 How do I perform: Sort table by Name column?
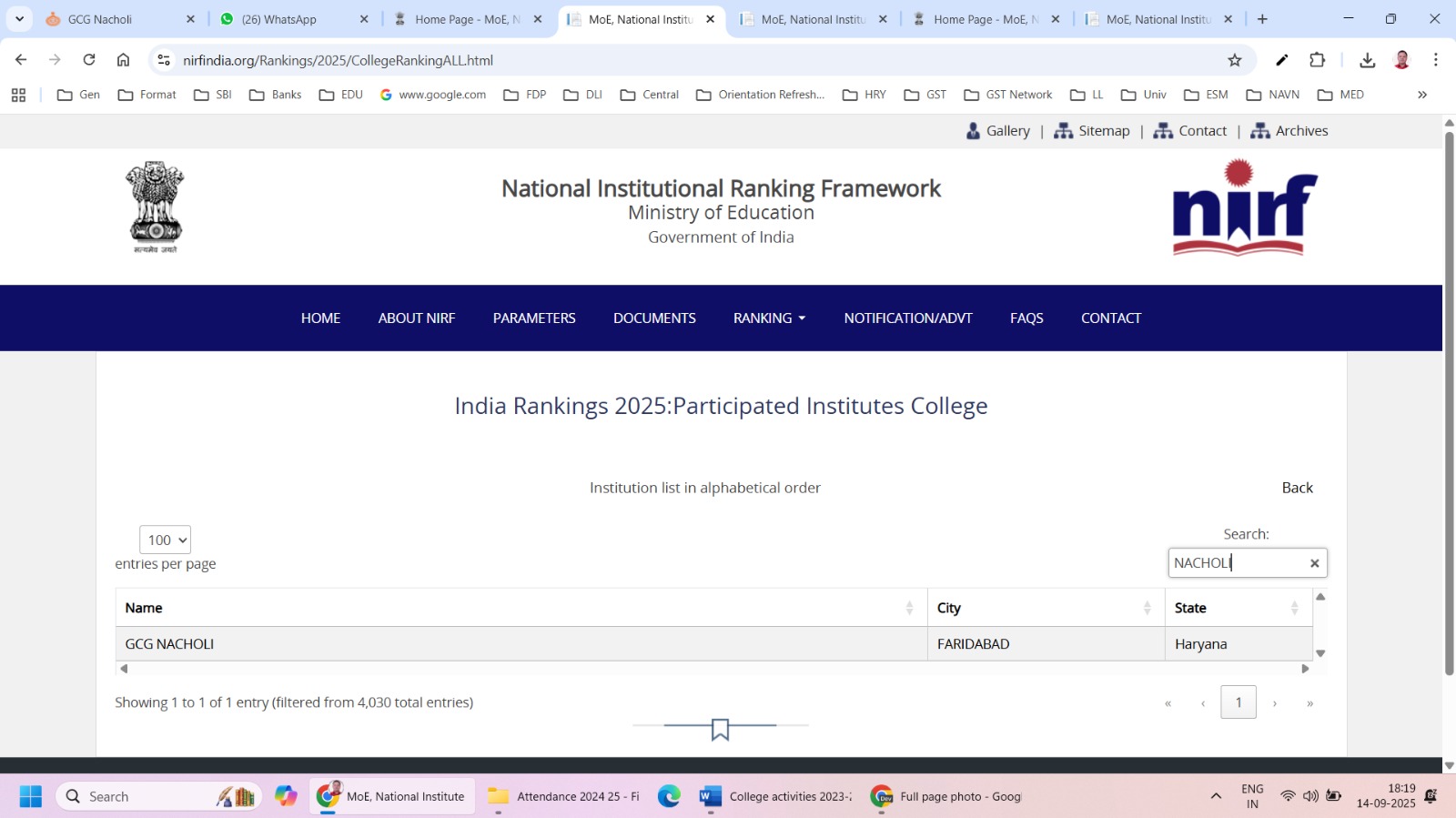pos(521,608)
